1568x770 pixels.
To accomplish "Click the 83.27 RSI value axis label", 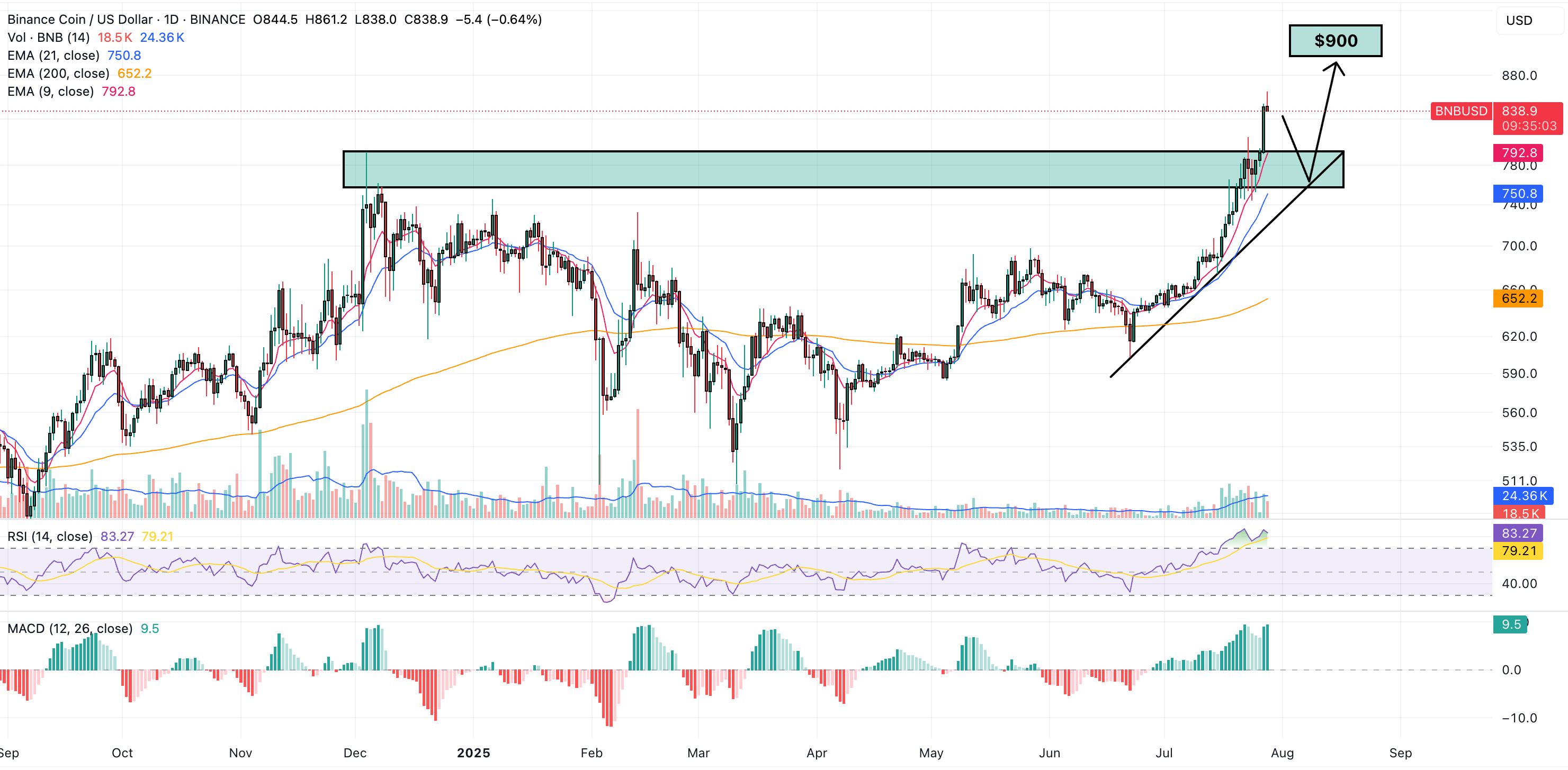I will coord(1518,533).
